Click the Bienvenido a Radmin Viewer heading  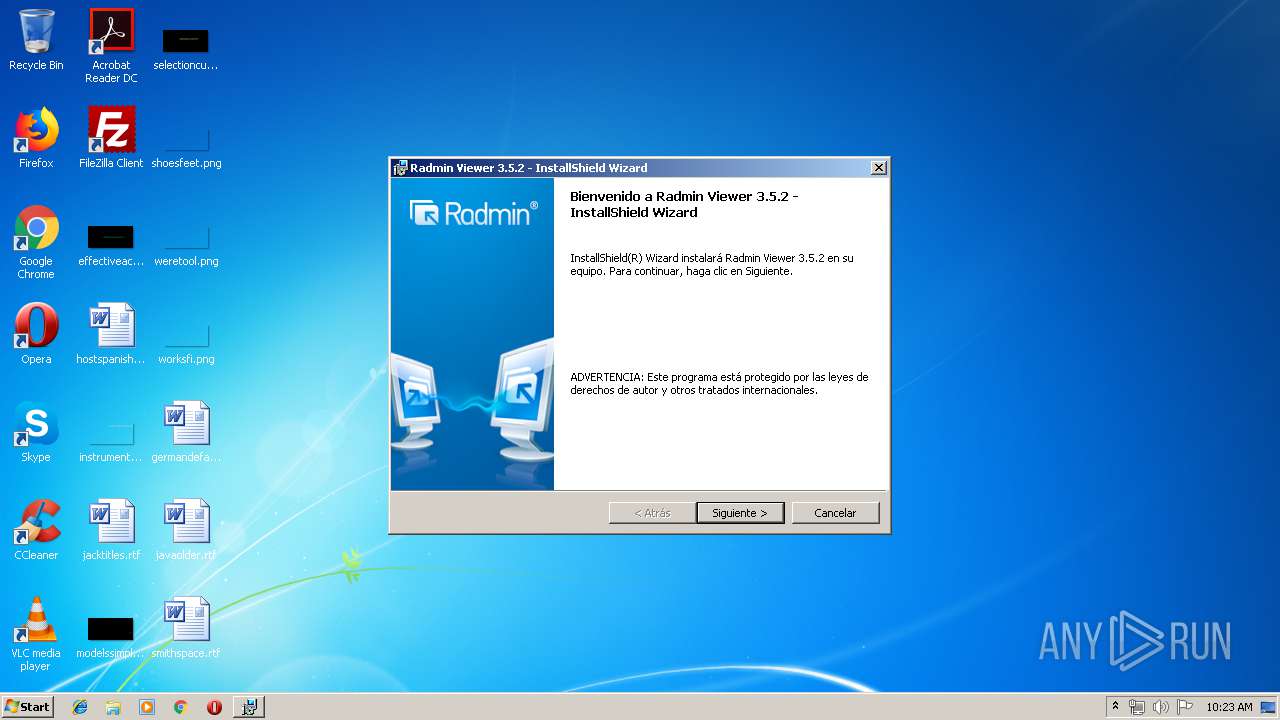tap(684, 204)
